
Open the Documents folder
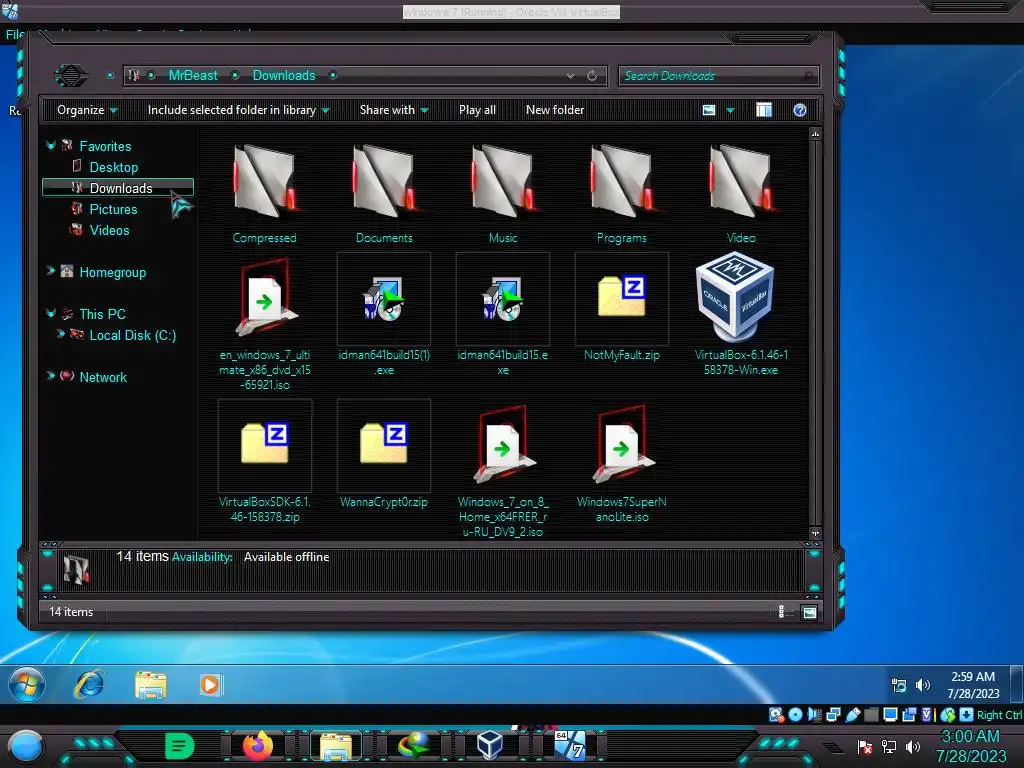coord(384,193)
